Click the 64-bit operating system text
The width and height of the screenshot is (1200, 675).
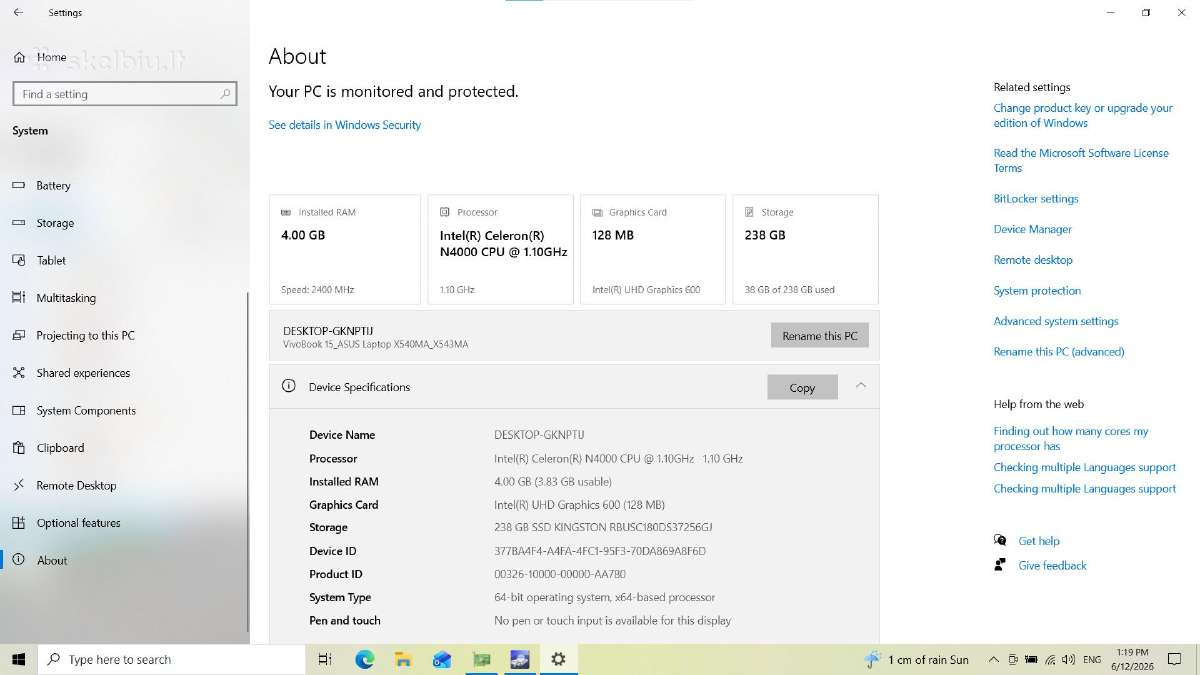coord(604,597)
